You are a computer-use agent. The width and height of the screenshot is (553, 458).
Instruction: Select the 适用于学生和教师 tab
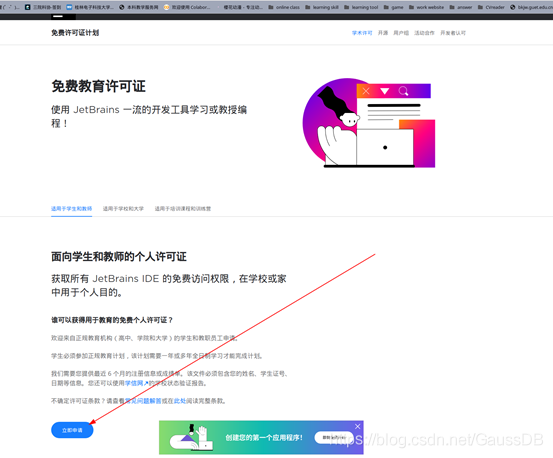pyautogui.click(x=72, y=209)
